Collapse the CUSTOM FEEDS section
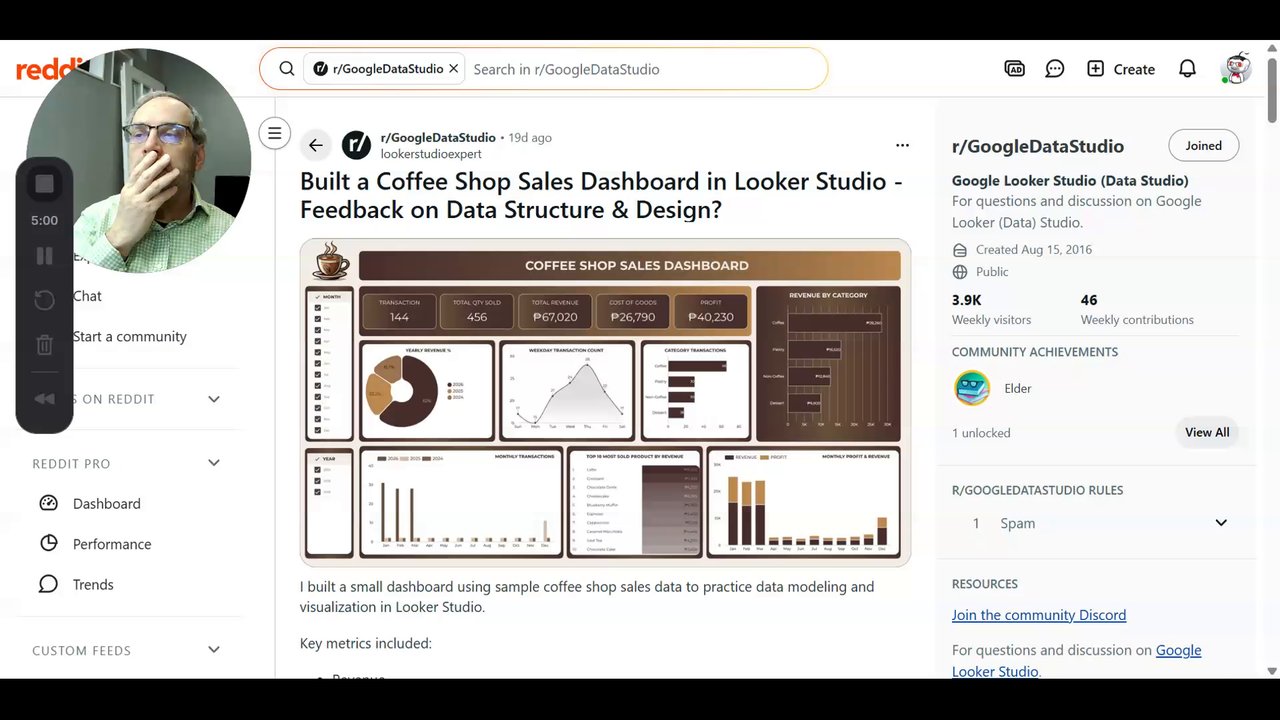The height and width of the screenshot is (720, 1280). coord(213,650)
